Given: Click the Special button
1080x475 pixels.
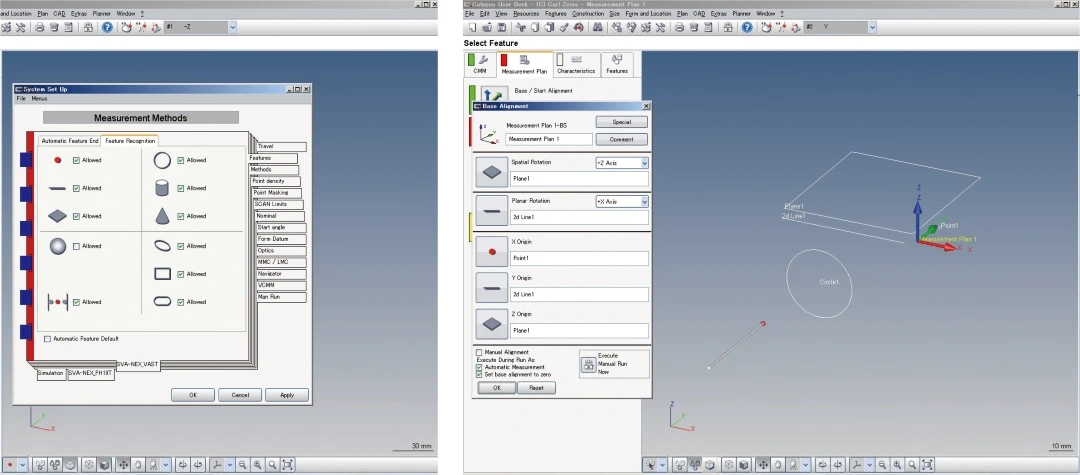Looking at the screenshot, I should [x=621, y=122].
